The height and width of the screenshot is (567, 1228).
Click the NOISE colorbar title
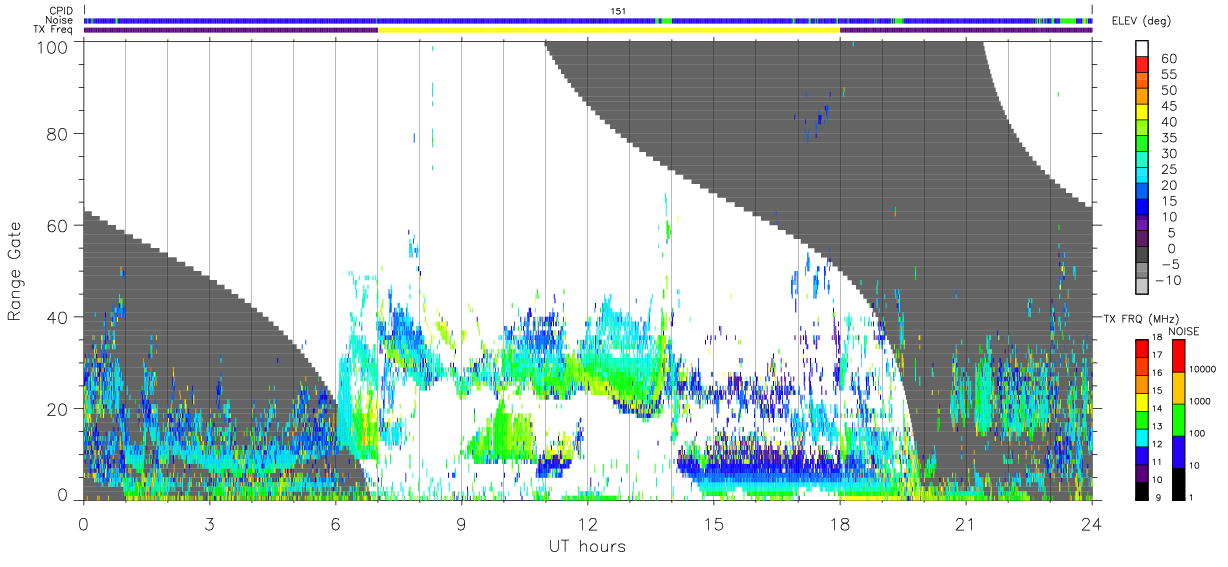(1184, 331)
